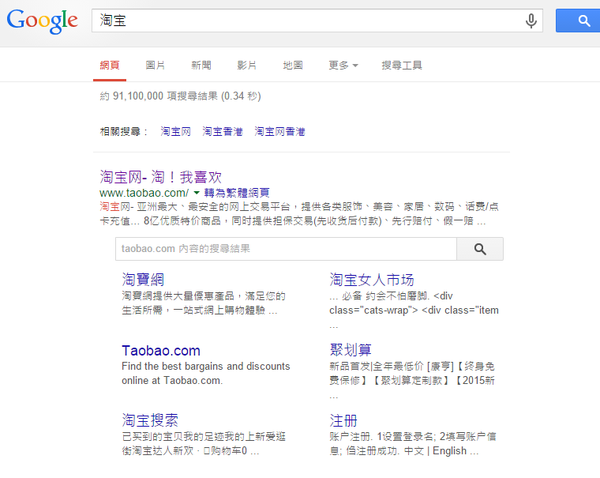Click result count text 約 91,100,000 項搜尋結果
The height and width of the screenshot is (478, 600).
(159, 96)
